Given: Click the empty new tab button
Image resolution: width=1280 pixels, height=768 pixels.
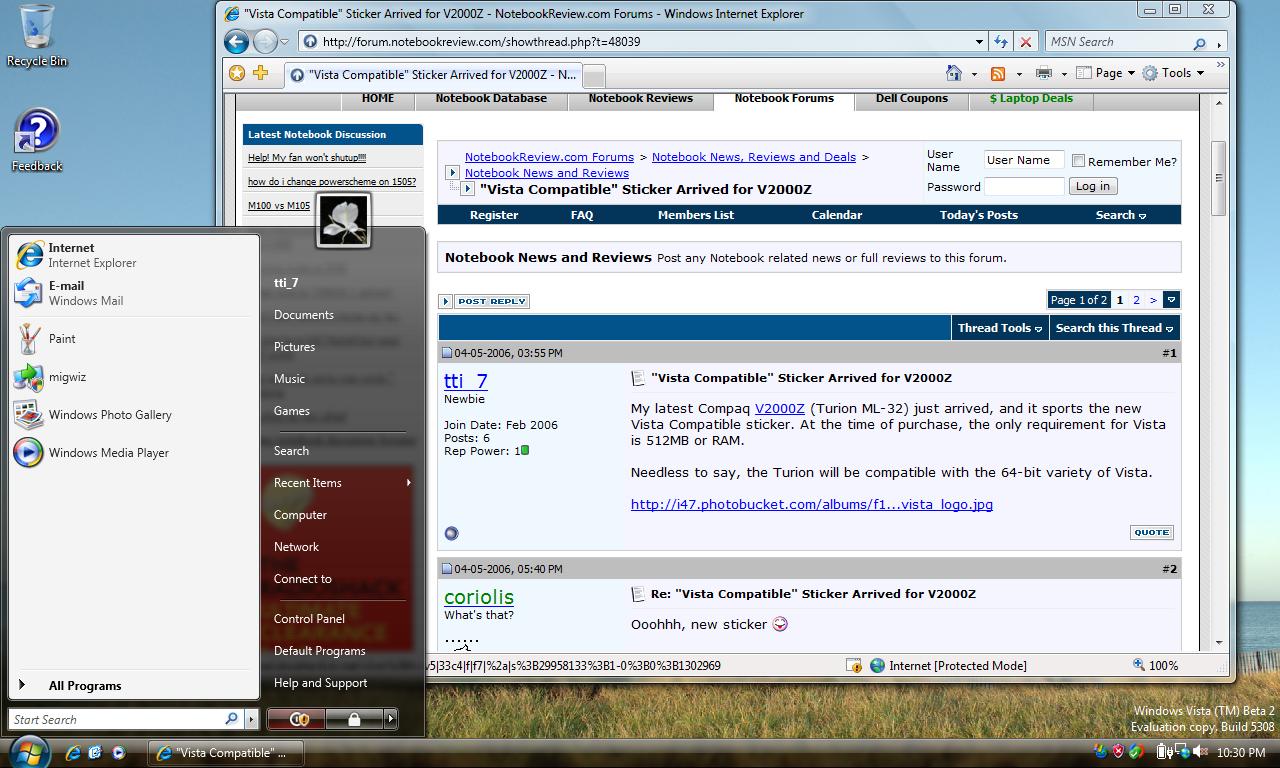Looking at the screenshot, I should [593, 77].
